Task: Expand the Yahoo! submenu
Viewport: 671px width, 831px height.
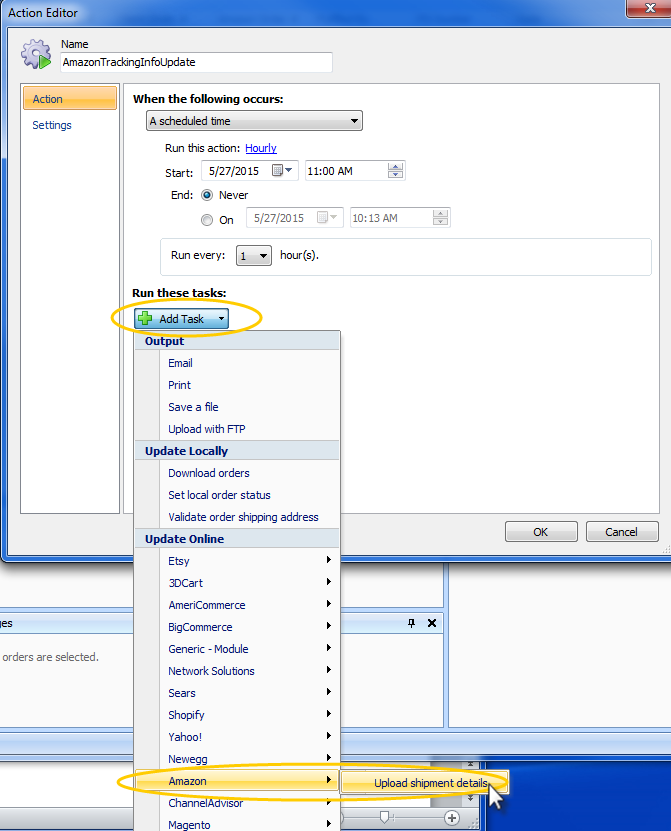Action: point(237,737)
